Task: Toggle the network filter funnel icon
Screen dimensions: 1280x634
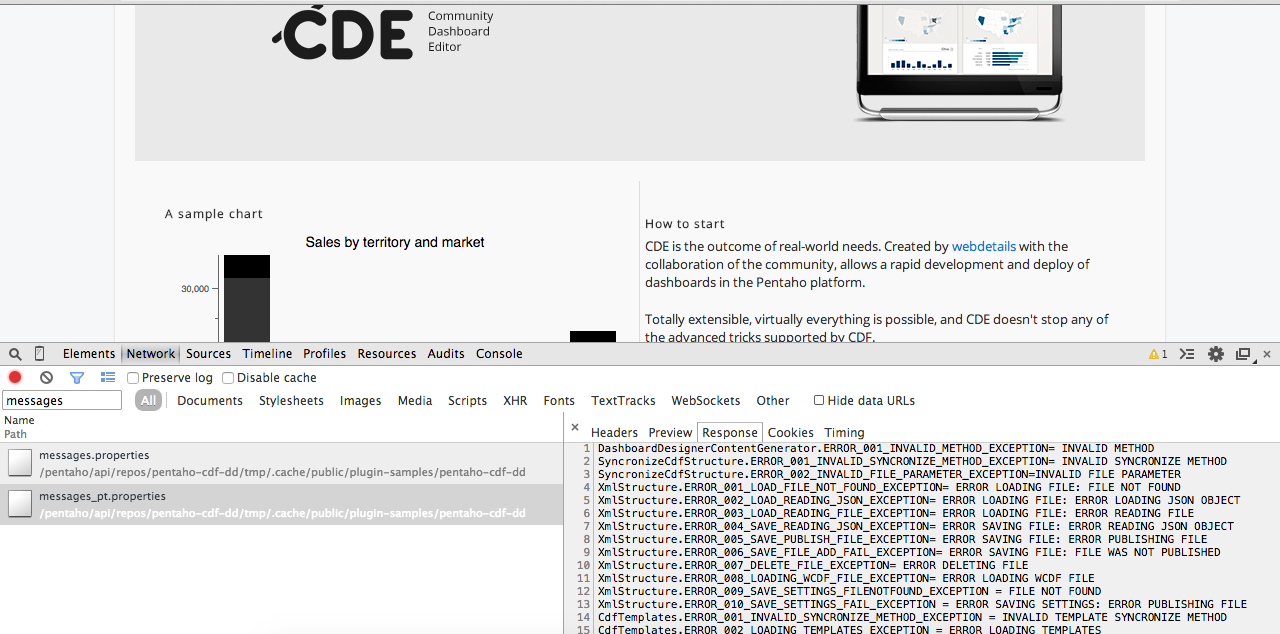Action: (x=77, y=377)
